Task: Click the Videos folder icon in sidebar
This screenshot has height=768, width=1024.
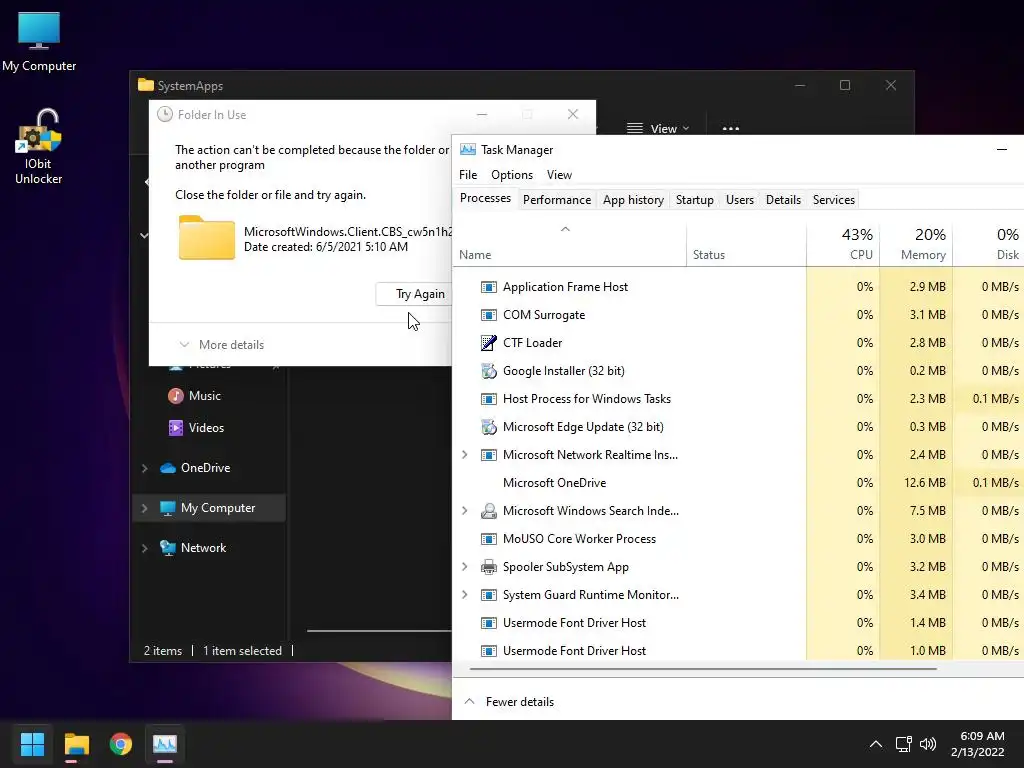Action: pos(176,428)
